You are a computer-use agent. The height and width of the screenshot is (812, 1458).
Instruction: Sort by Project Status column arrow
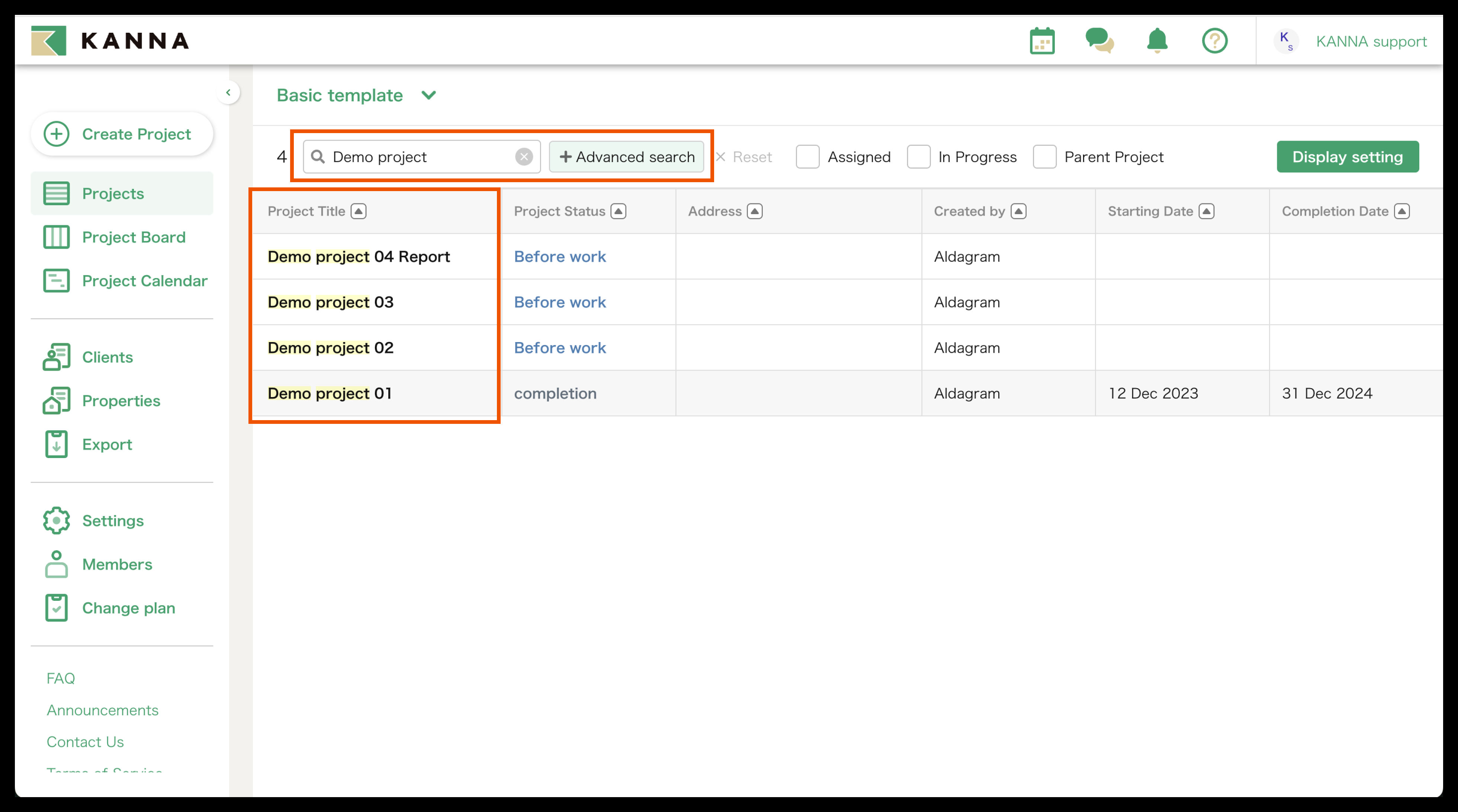(x=618, y=211)
